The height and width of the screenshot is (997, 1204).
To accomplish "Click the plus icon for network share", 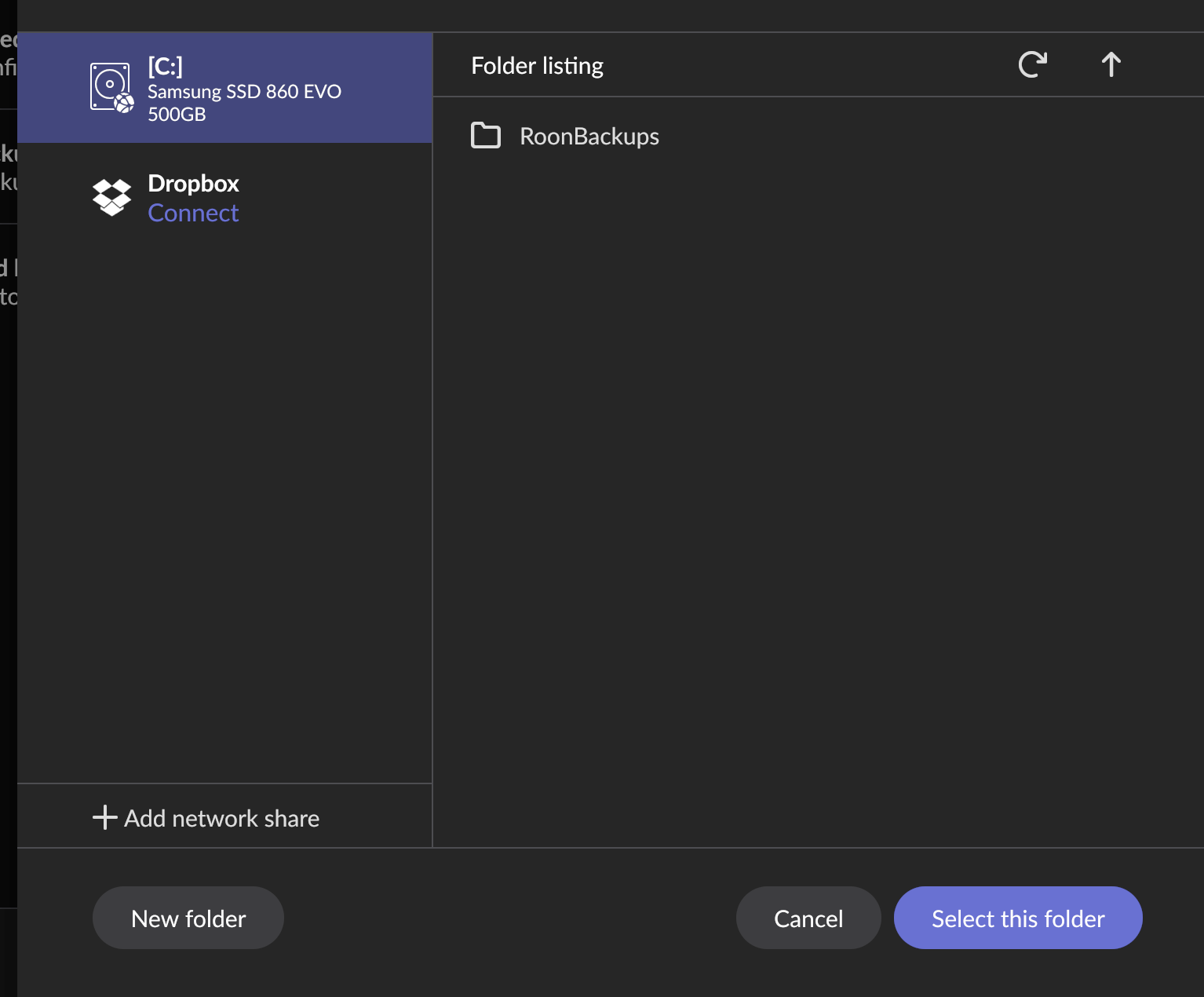I will point(104,817).
